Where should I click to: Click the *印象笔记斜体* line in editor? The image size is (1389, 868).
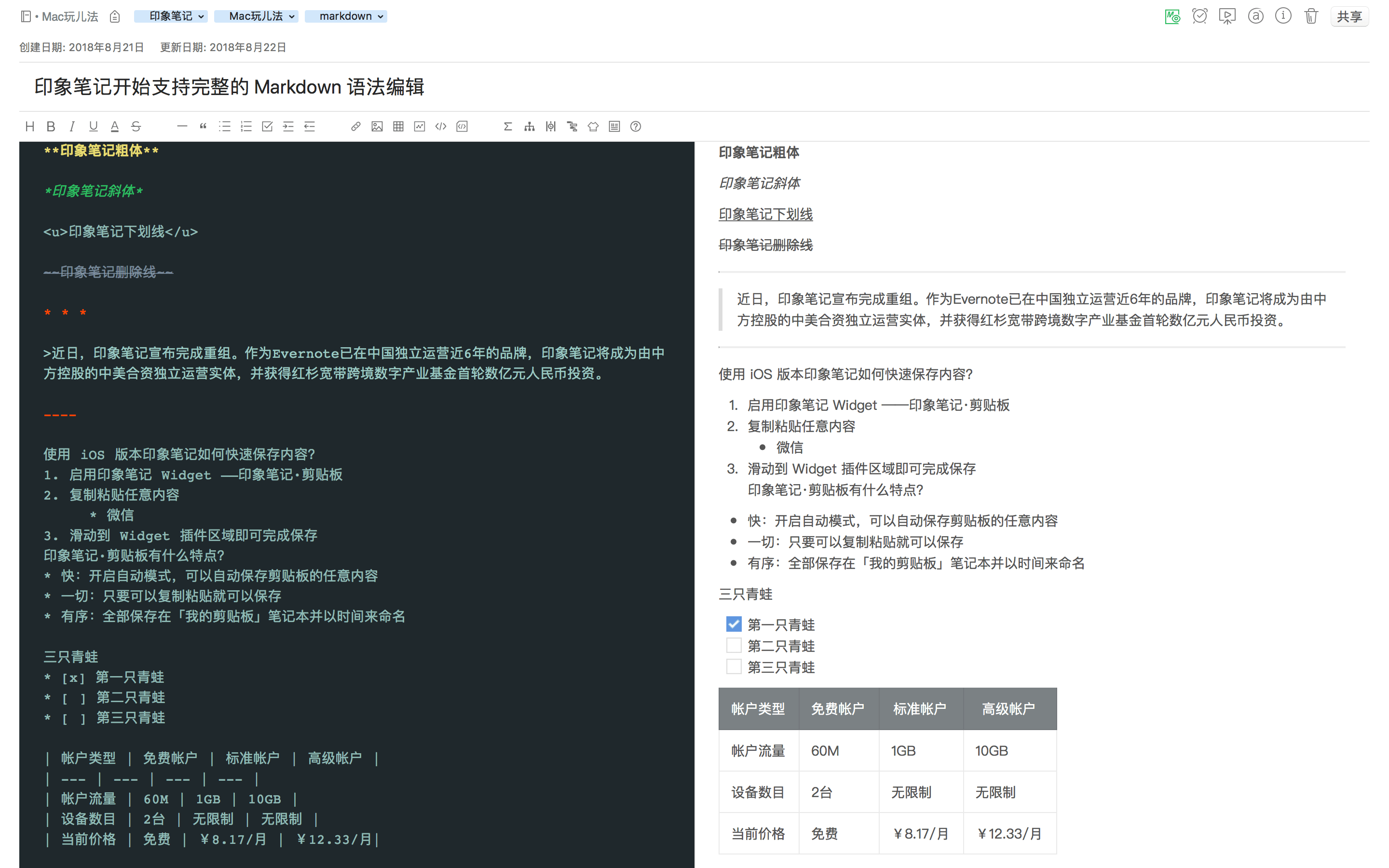[x=94, y=191]
